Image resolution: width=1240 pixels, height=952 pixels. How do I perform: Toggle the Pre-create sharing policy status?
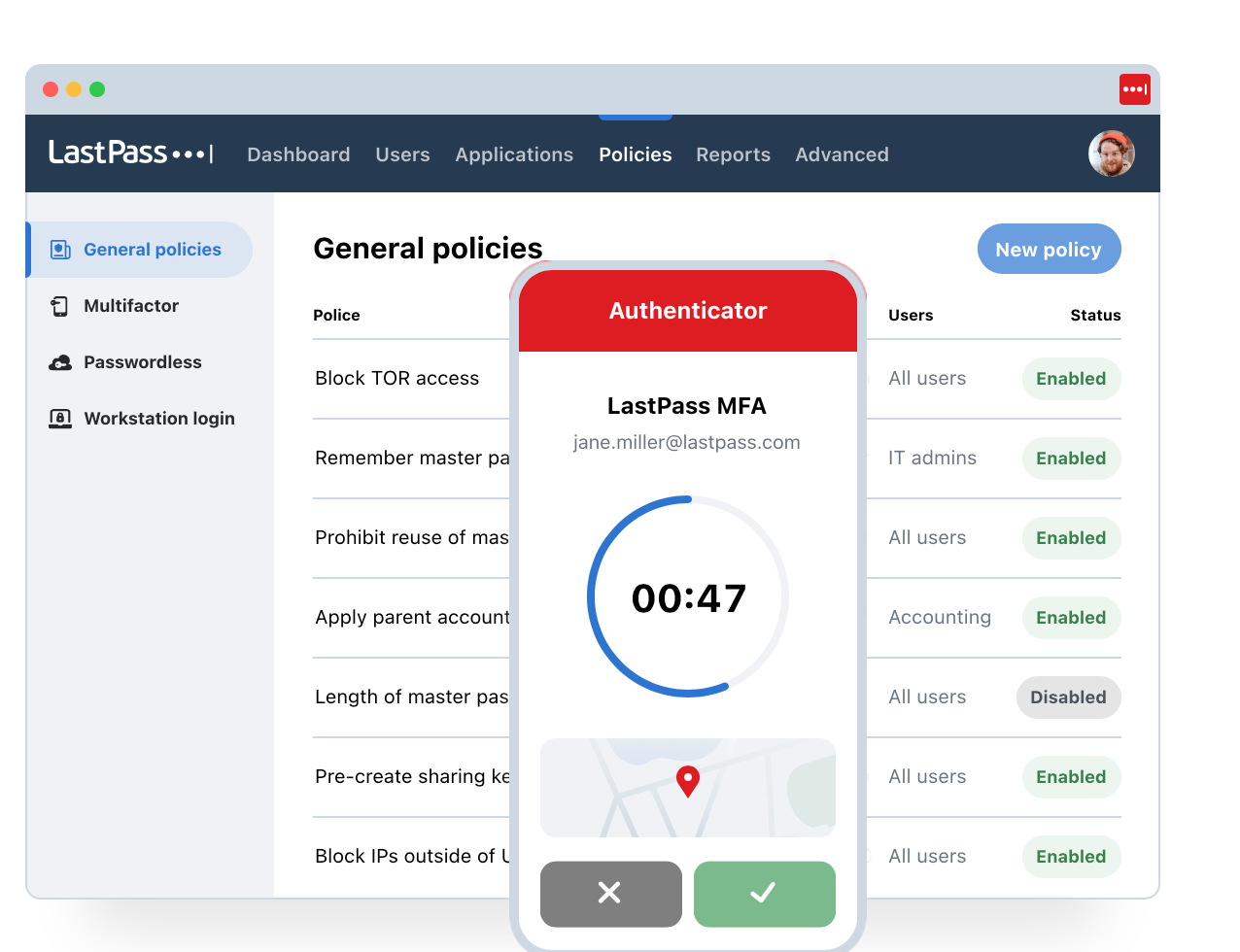1070,776
